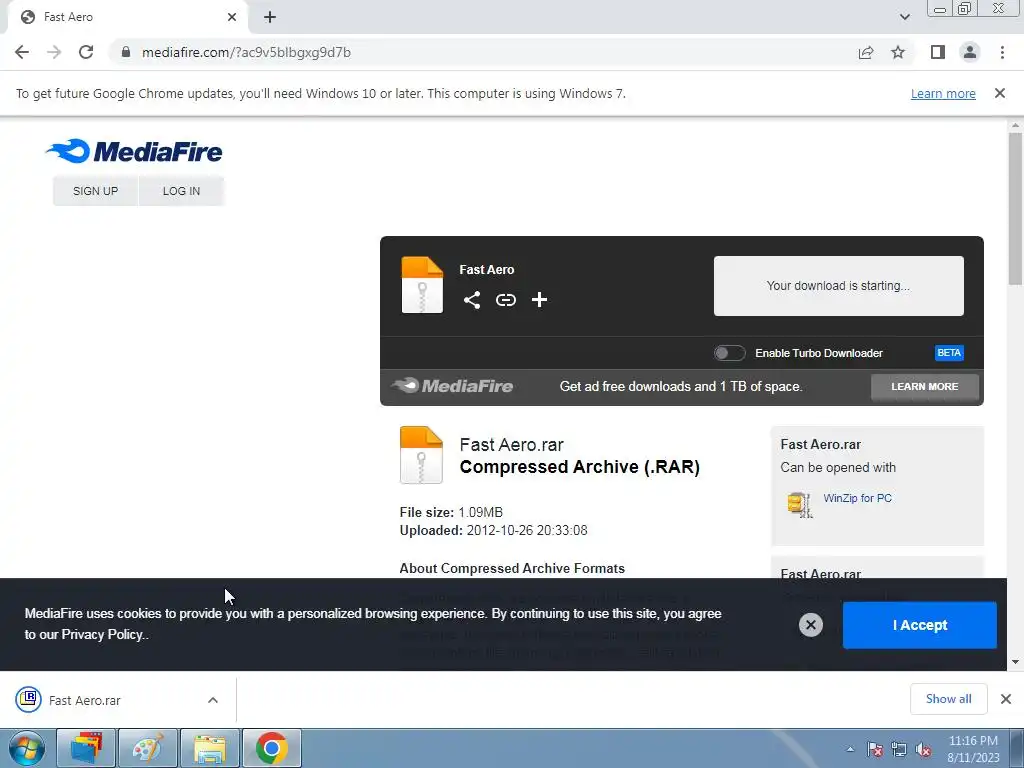Close the Fast Aero tab

(232, 18)
